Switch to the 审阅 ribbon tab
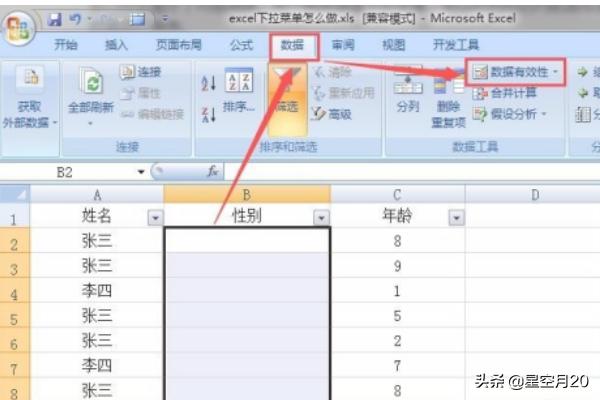600x400 pixels. [343, 45]
